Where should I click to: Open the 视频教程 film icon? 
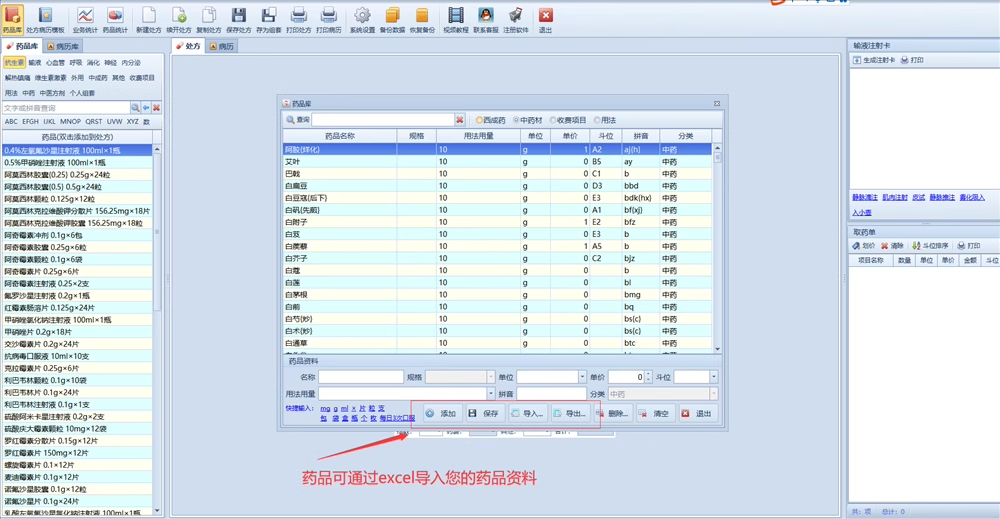456,18
